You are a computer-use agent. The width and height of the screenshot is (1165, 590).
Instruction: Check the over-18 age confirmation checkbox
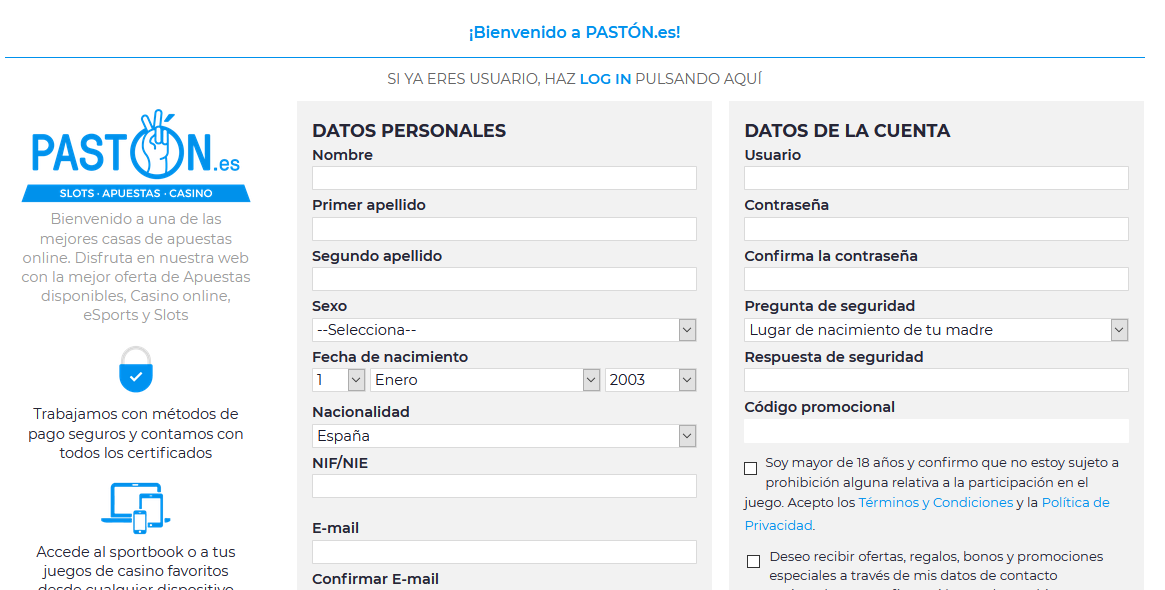click(x=750, y=468)
